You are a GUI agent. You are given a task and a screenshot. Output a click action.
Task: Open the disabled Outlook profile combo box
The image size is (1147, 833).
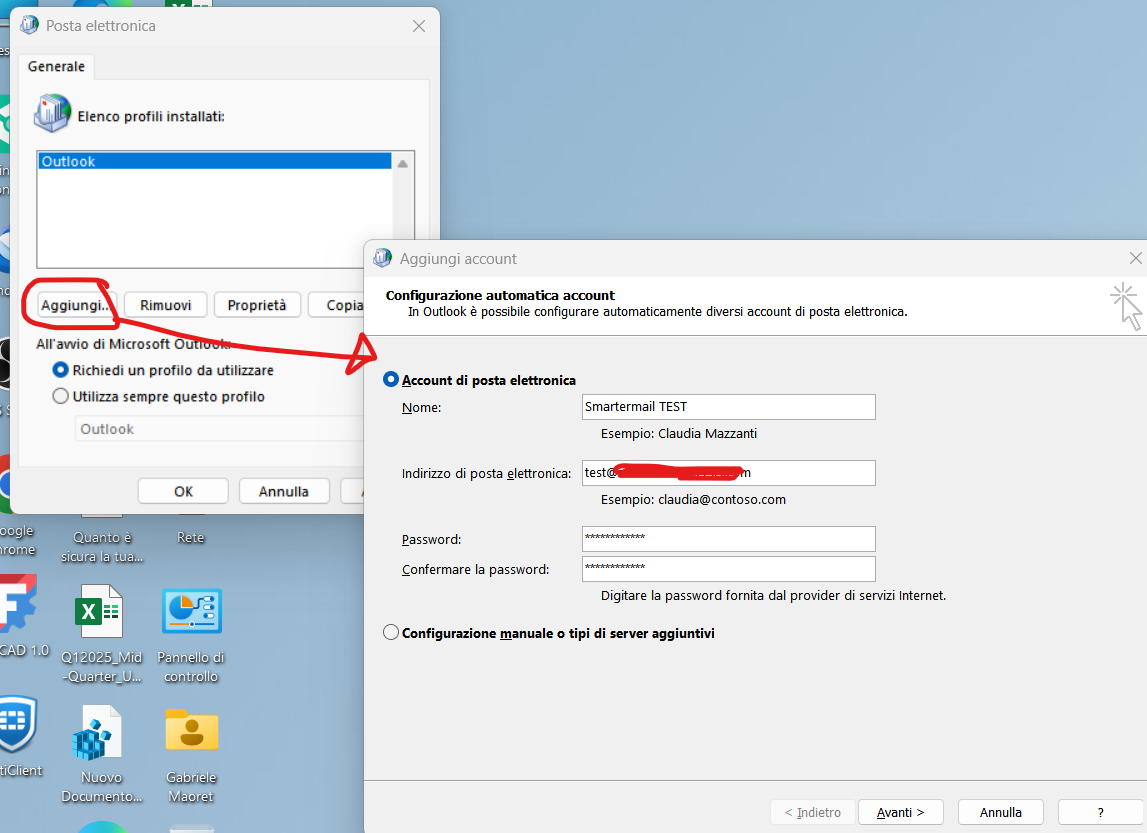click(x=219, y=429)
